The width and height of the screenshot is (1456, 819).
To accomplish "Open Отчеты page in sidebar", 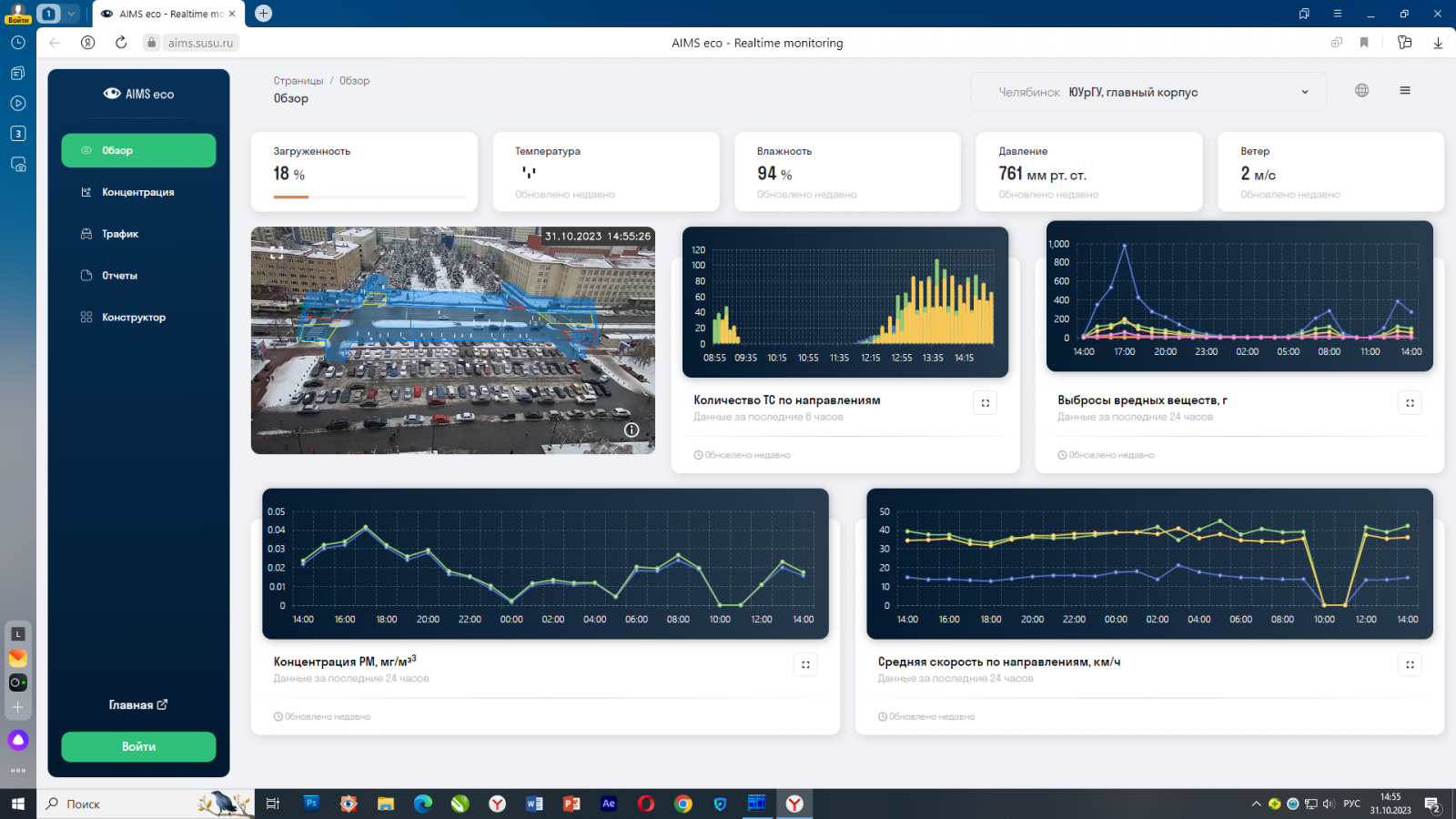I will click(119, 276).
